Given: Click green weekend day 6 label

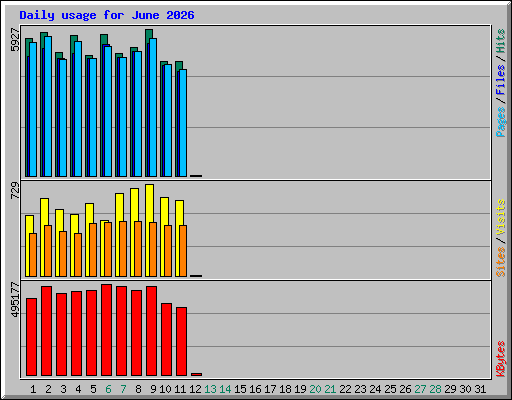Looking at the screenshot, I should [108, 389].
